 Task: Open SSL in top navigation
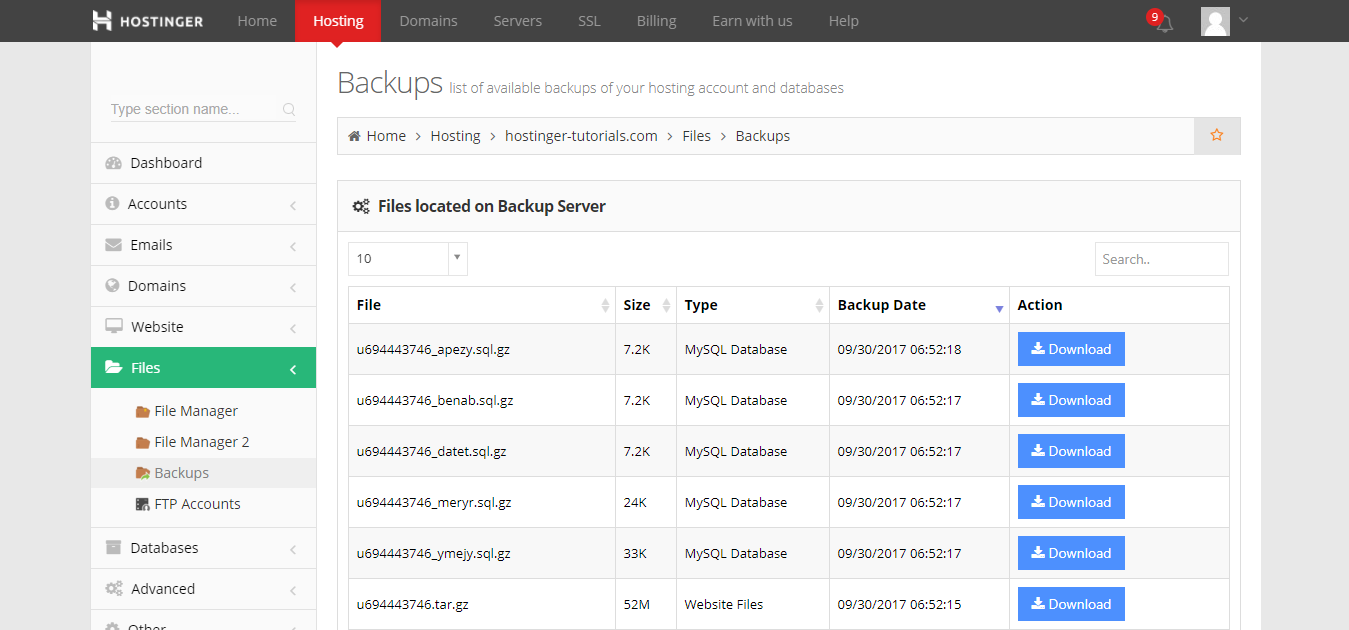coord(589,21)
